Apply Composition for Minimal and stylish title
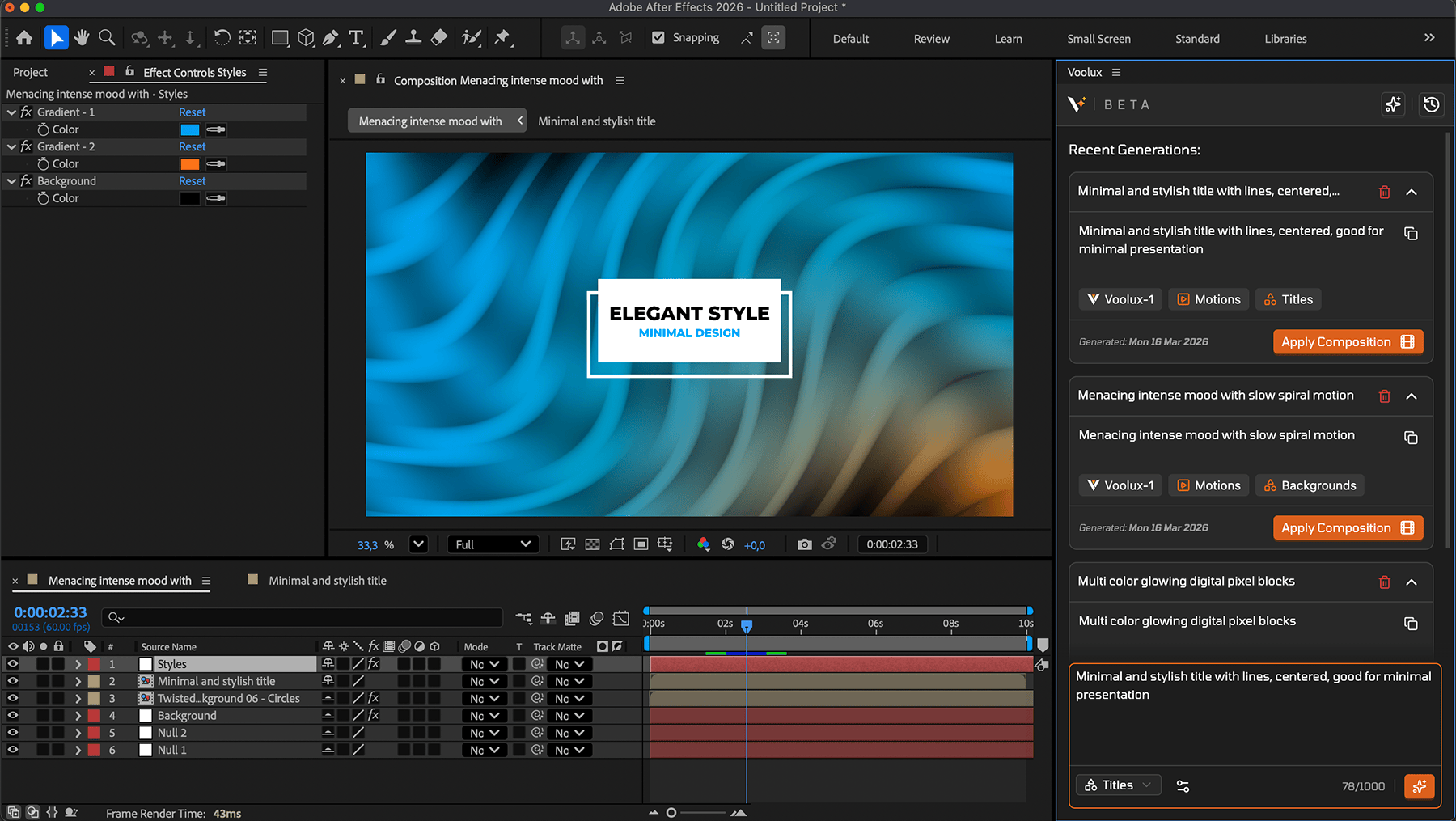 point(1347,342)
